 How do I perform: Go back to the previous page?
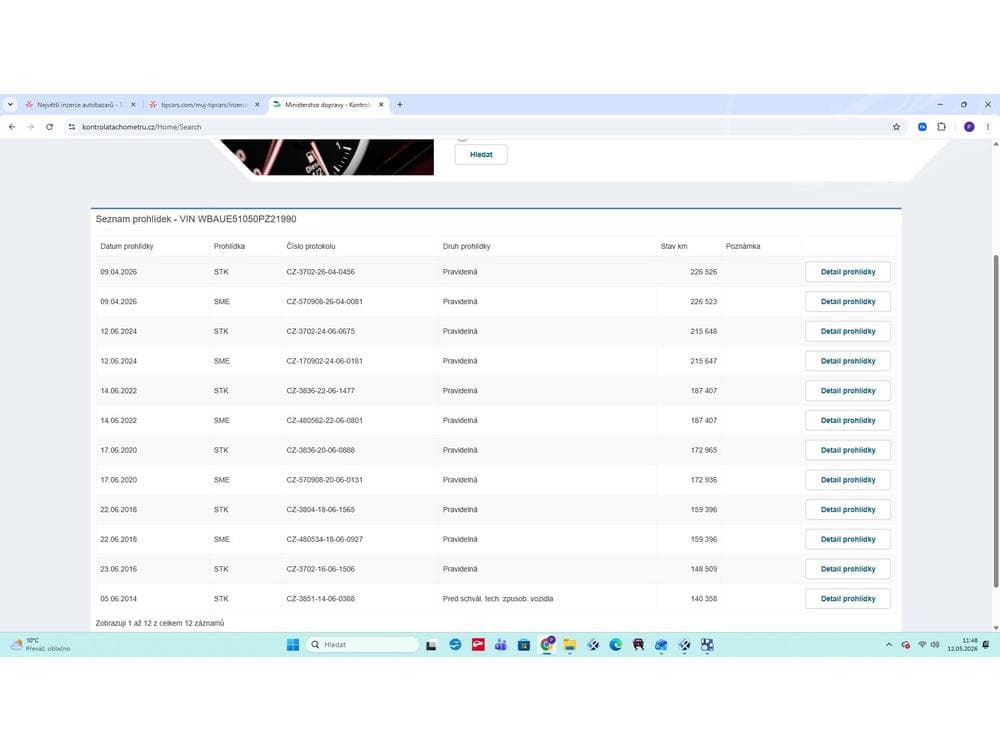[12, 127]
